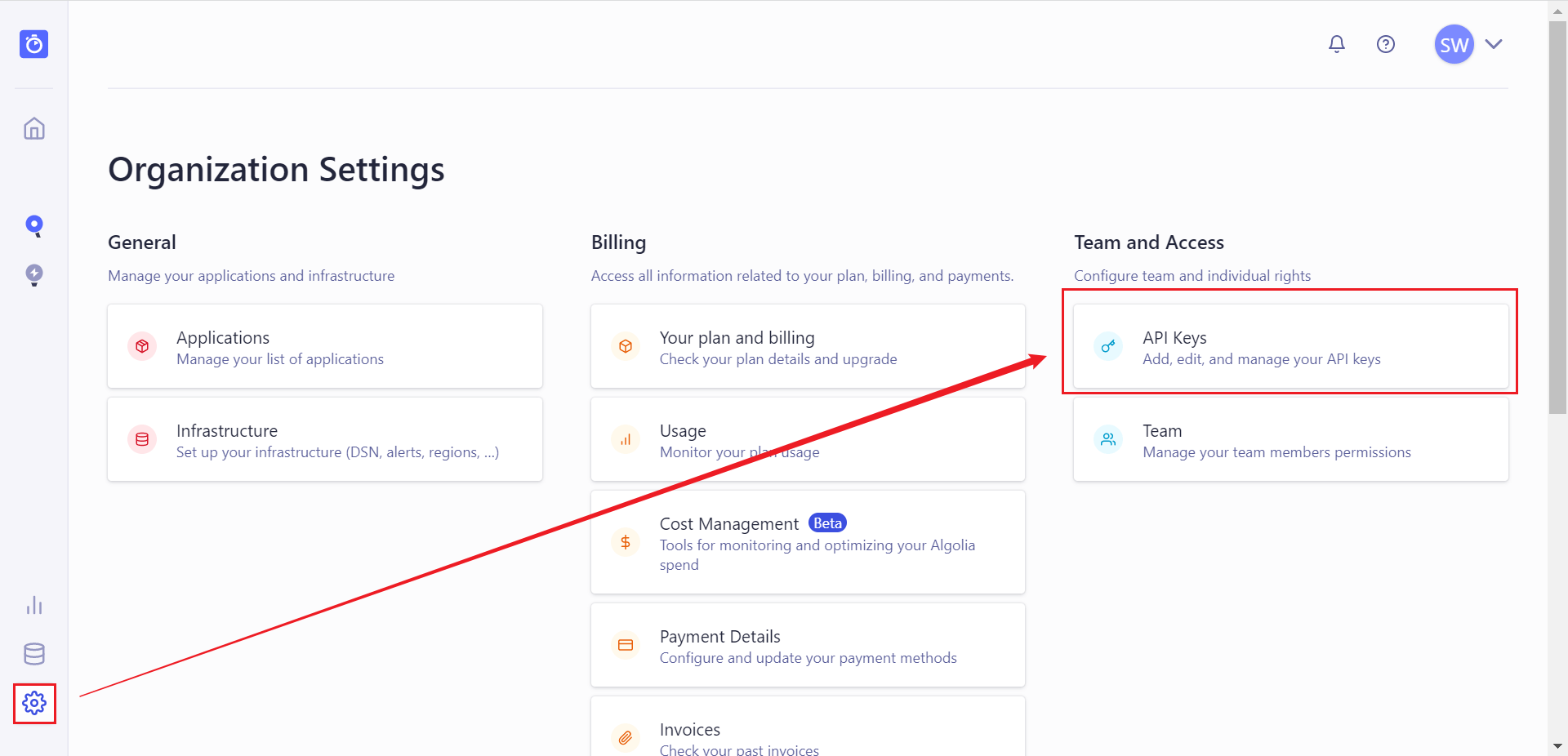The height and width of the screenshot is (756, 1568).
Task: Click the help question mark icon
Action: pyautogui.click(x=1385, y=44)
